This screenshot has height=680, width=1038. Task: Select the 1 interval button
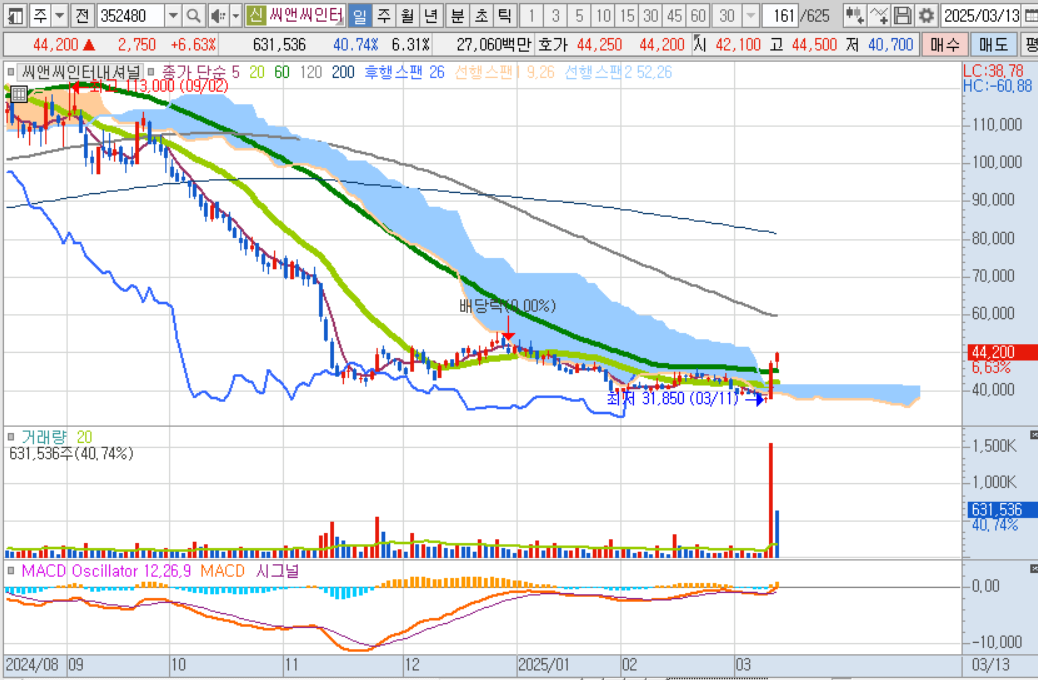pos(532,15)
